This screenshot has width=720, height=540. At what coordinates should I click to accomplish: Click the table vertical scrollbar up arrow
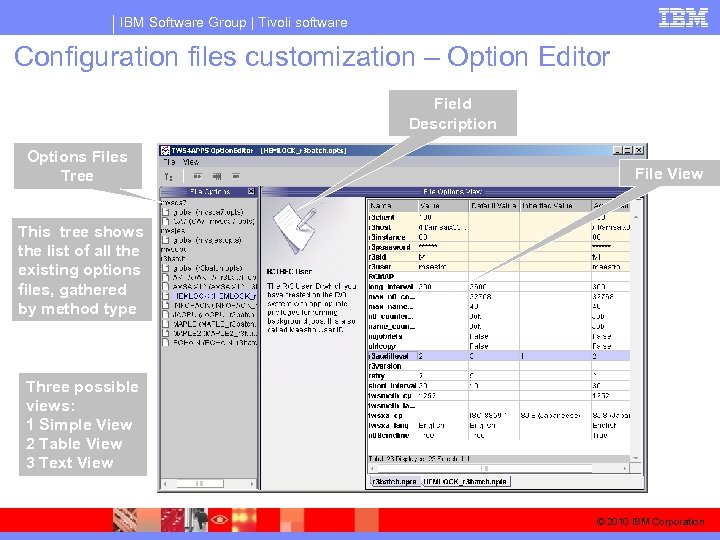[636, 217]
